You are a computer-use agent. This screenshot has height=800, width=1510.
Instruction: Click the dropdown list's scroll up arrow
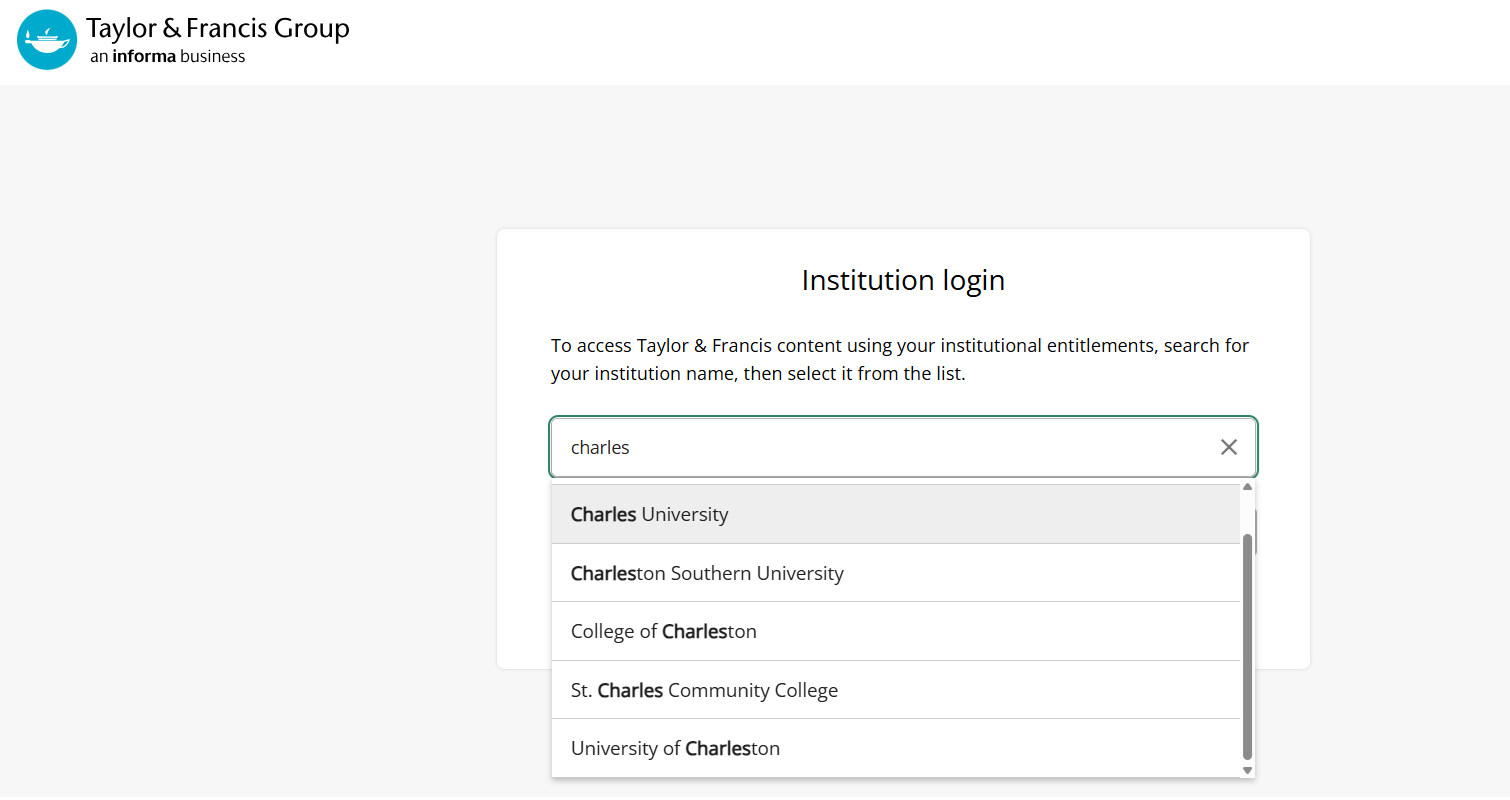pos(1247,487)
